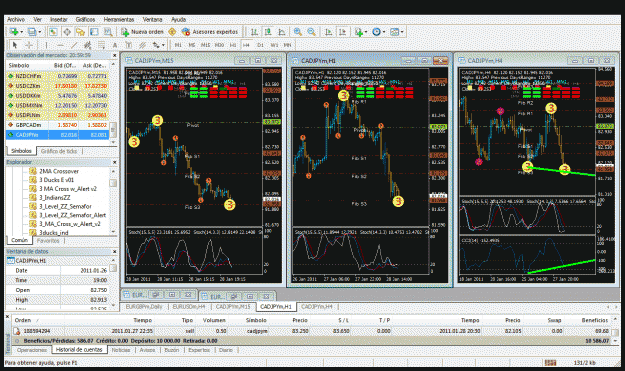Select the Fibonacci Retracement tool

[101, 45]
